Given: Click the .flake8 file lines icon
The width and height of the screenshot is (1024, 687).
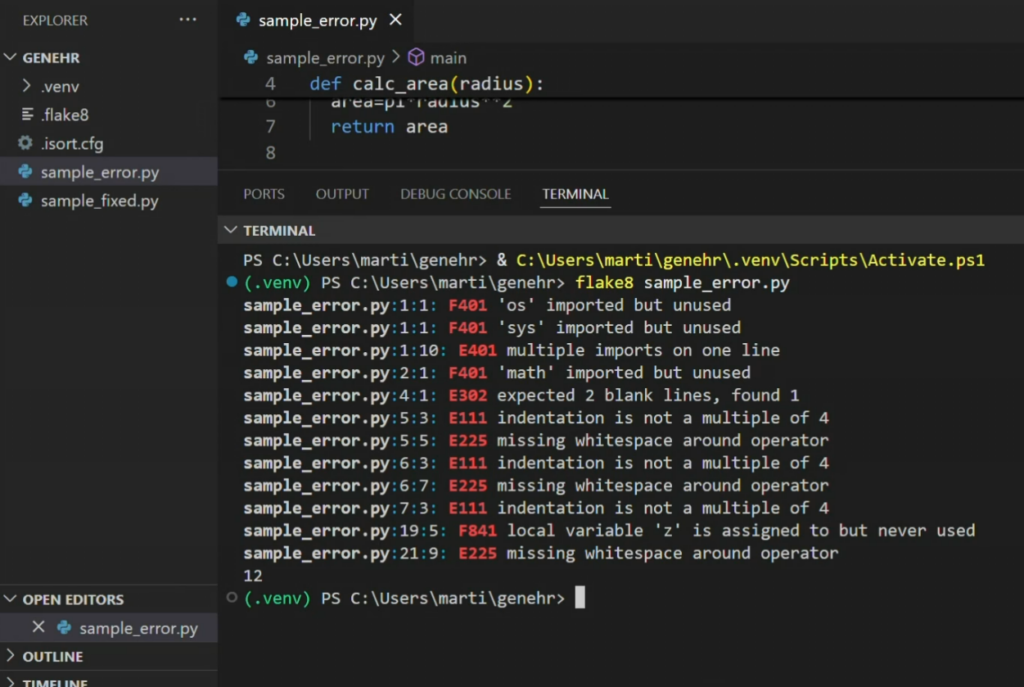Looking at the screenshot, I should (x=27, y=114).
